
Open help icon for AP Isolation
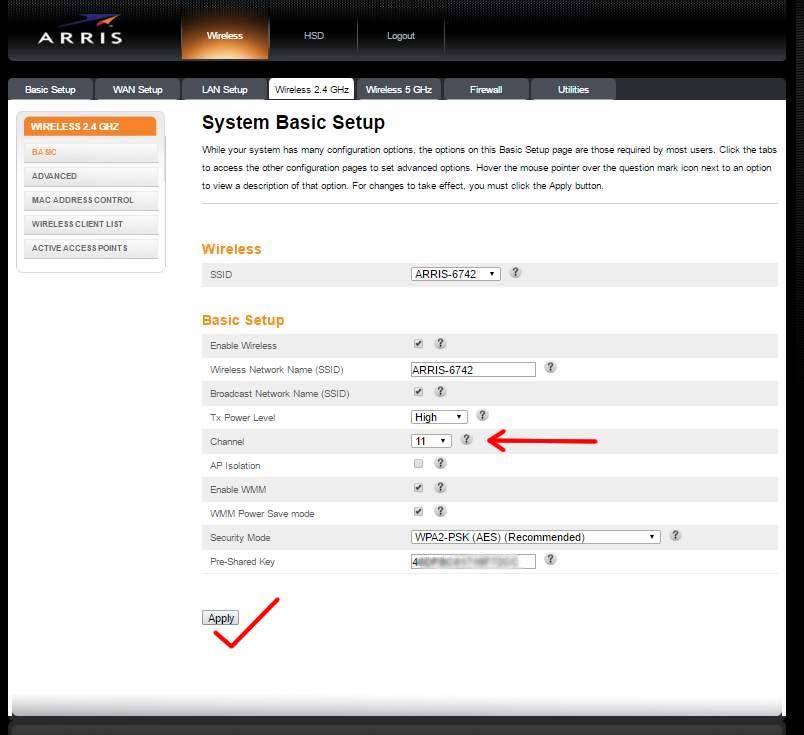coord(440,463)
